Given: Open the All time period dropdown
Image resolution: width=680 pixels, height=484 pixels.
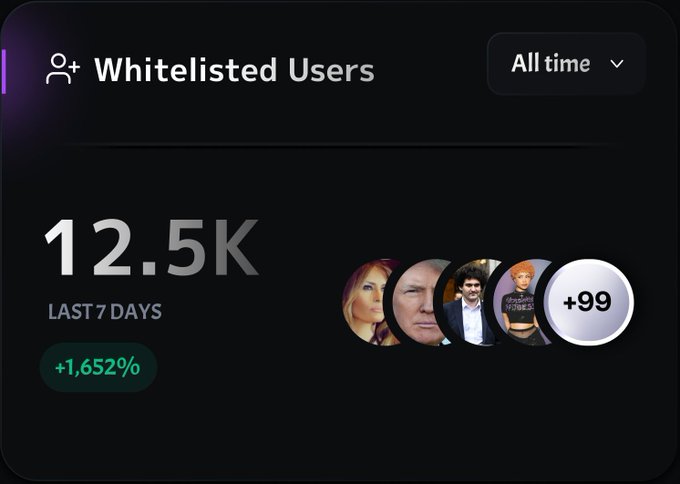Looking at the screenshot, I should 566,64.
